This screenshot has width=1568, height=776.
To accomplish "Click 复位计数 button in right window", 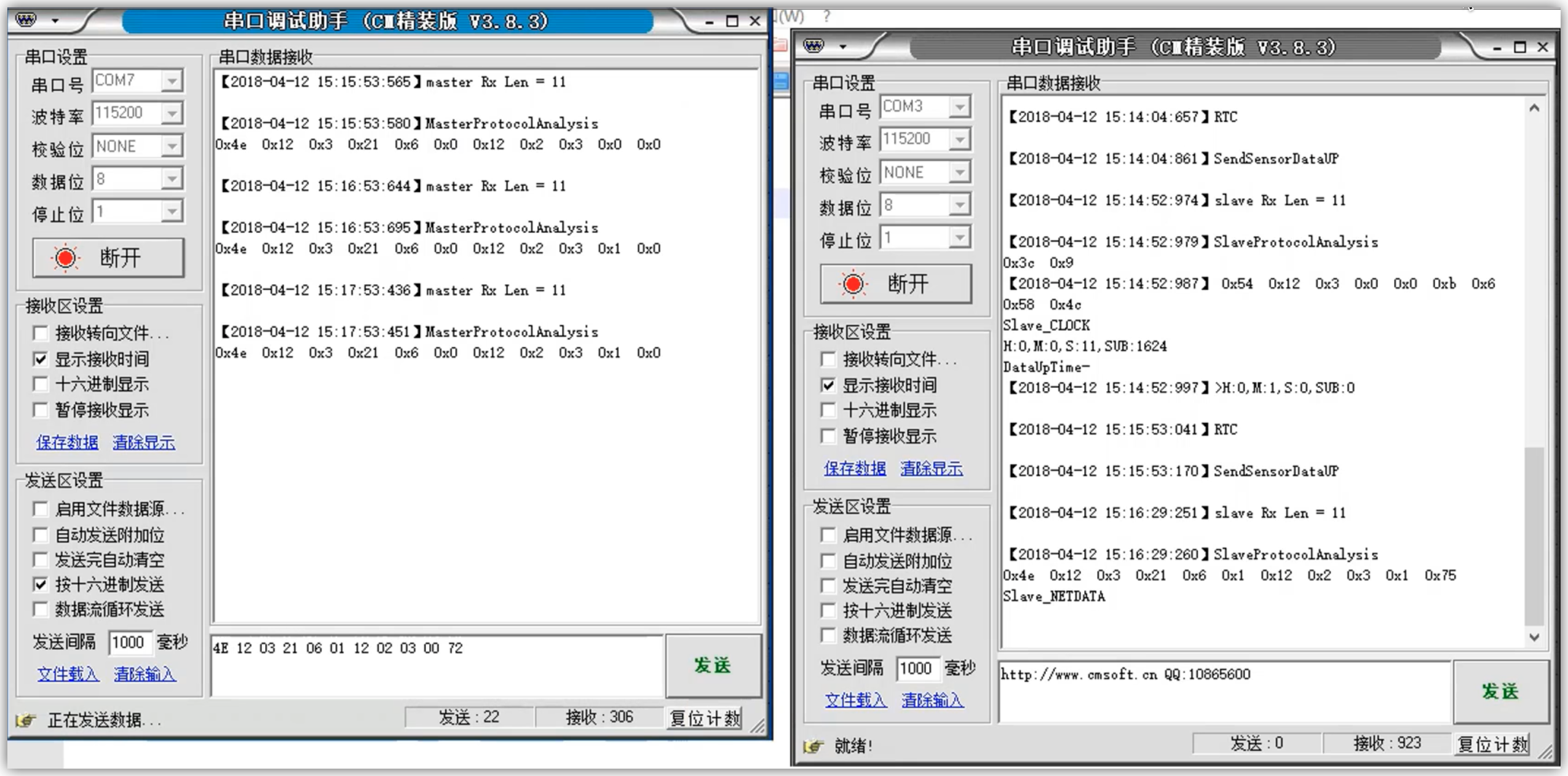I will (1492, 744).
